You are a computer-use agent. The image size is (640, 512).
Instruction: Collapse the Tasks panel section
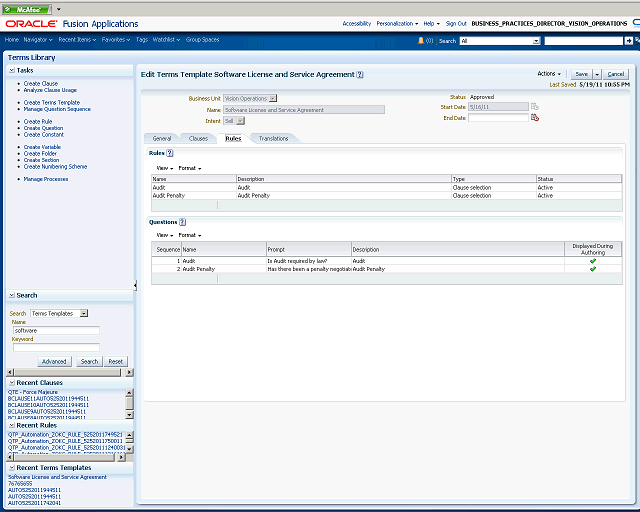(x=12, y=70)
